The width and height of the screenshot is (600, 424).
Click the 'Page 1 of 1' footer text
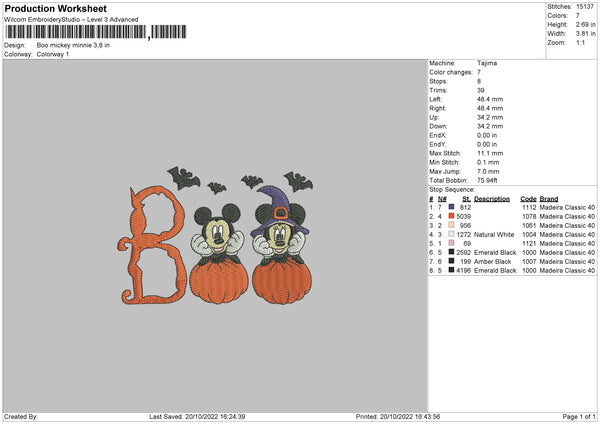579,417
